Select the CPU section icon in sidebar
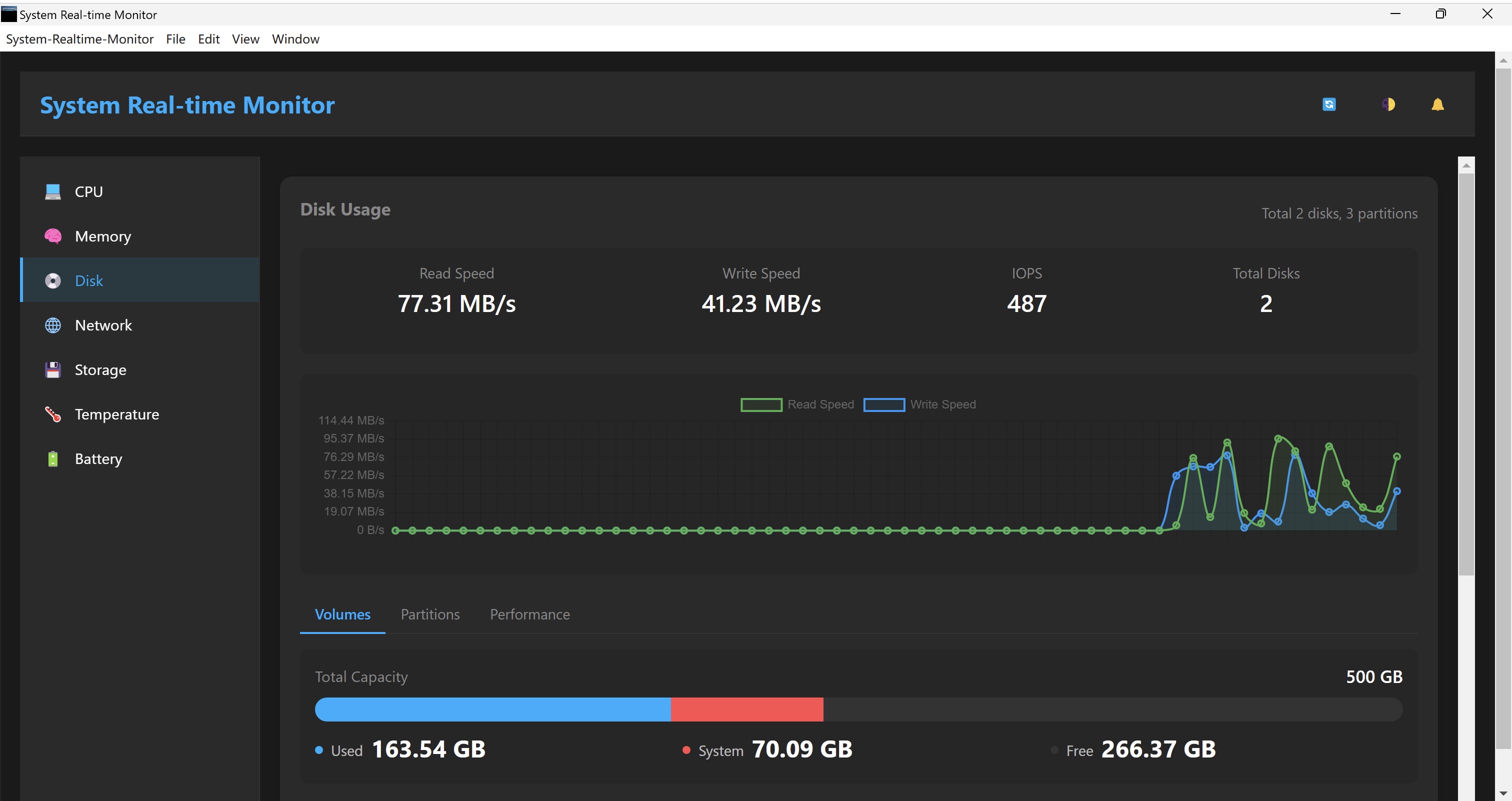Screen dimensions: 1512x801 pyautogui.click(x=53, y=191)
